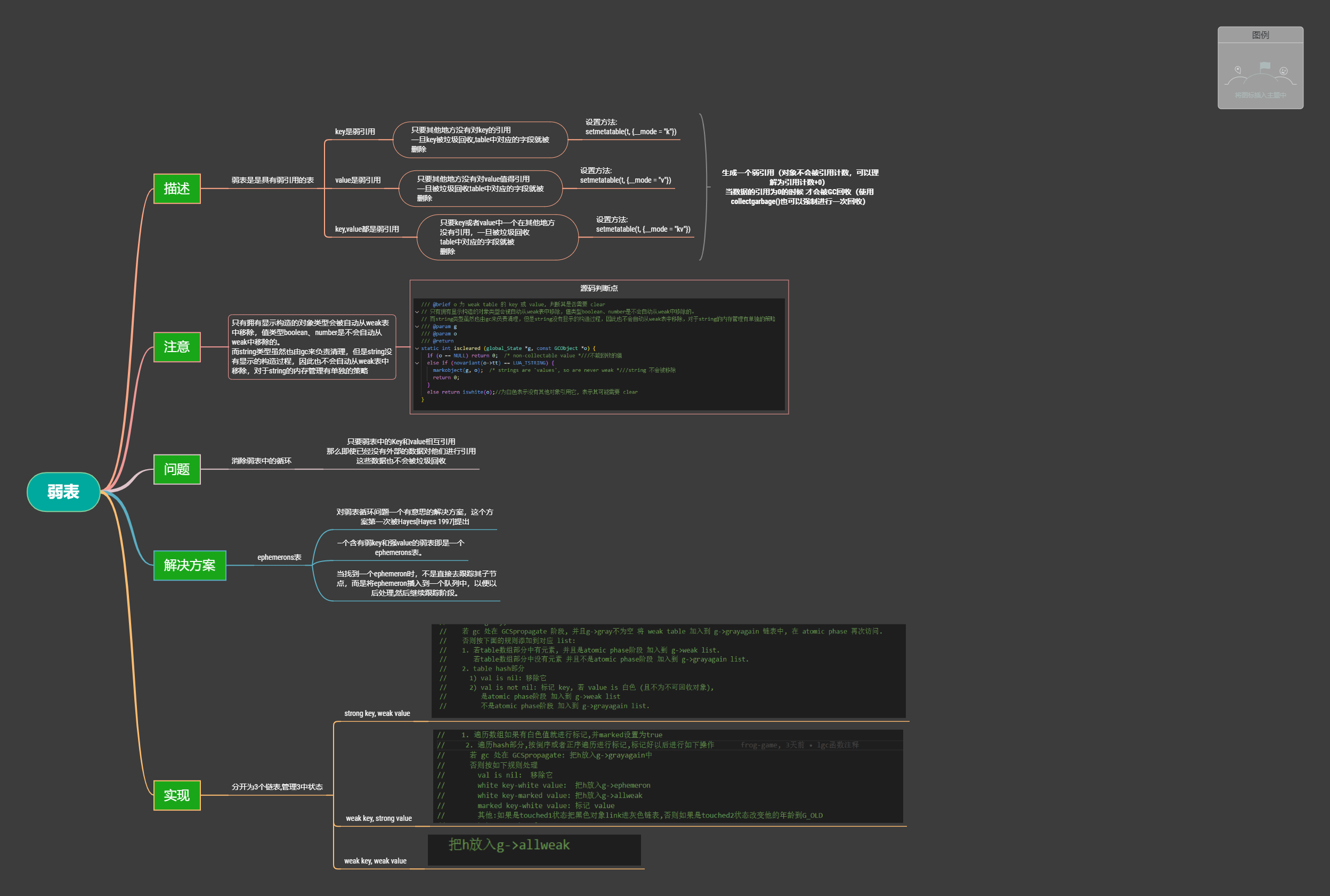Viewport: 1330px width, 896px height.
Task: Open code image above weak key, strong value
Action: (x=668, y=776)
